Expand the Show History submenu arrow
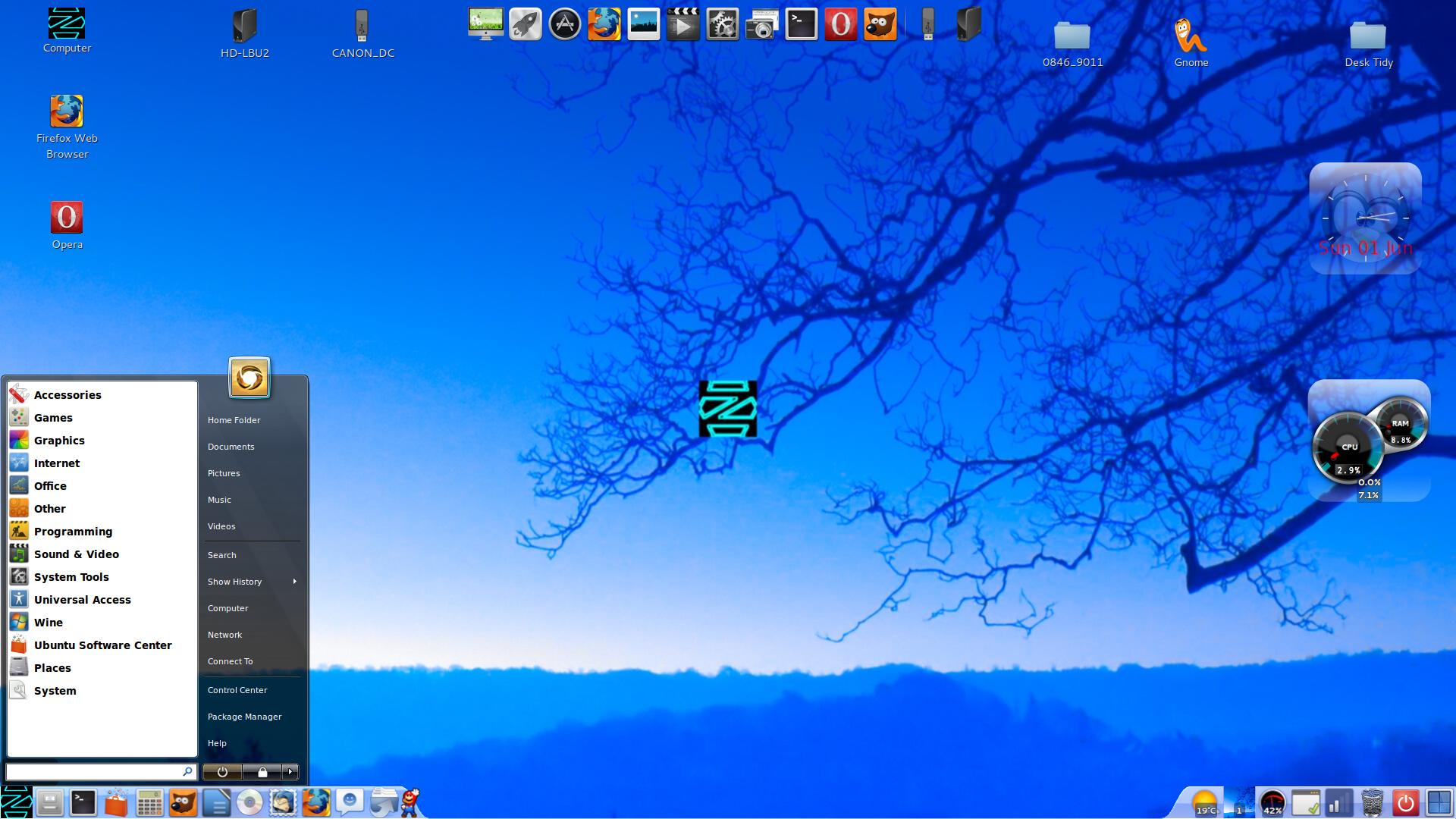 click(x=294, y=582)
